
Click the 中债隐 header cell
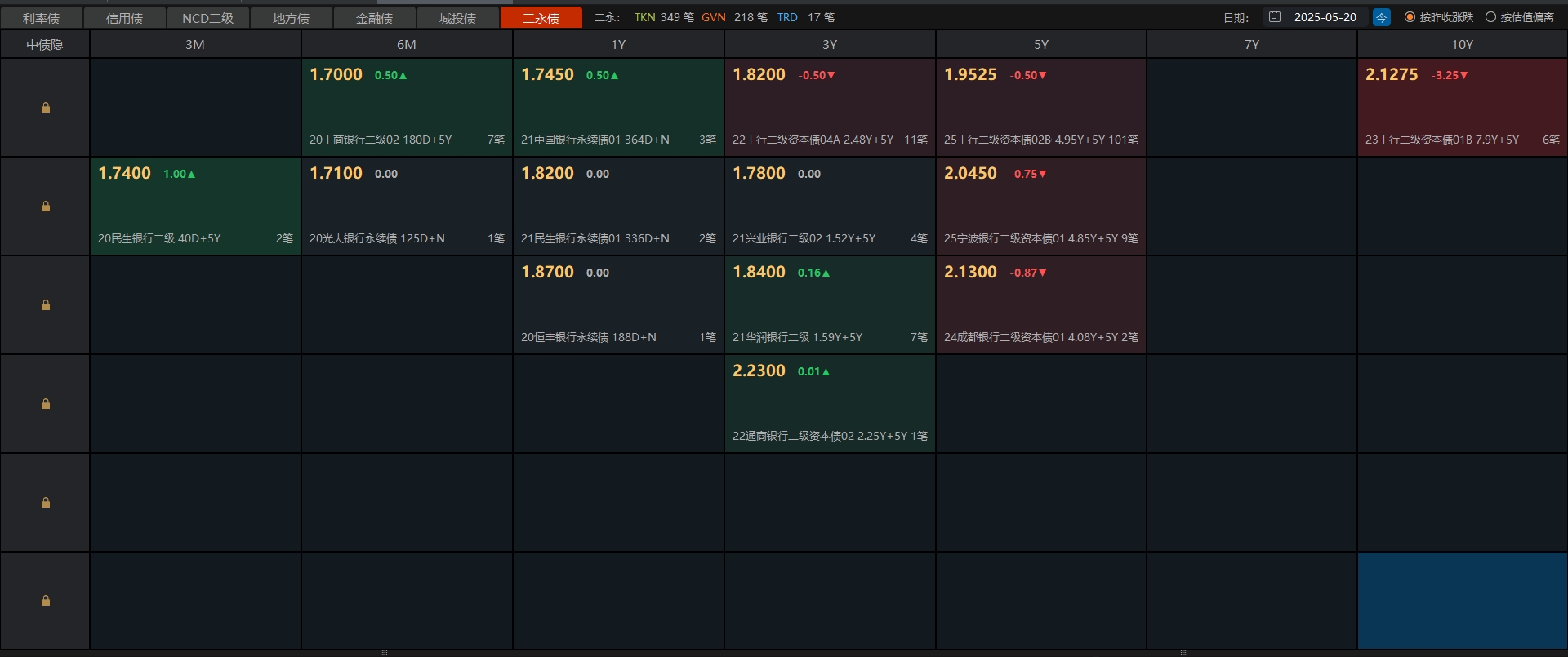pos(45,45)
